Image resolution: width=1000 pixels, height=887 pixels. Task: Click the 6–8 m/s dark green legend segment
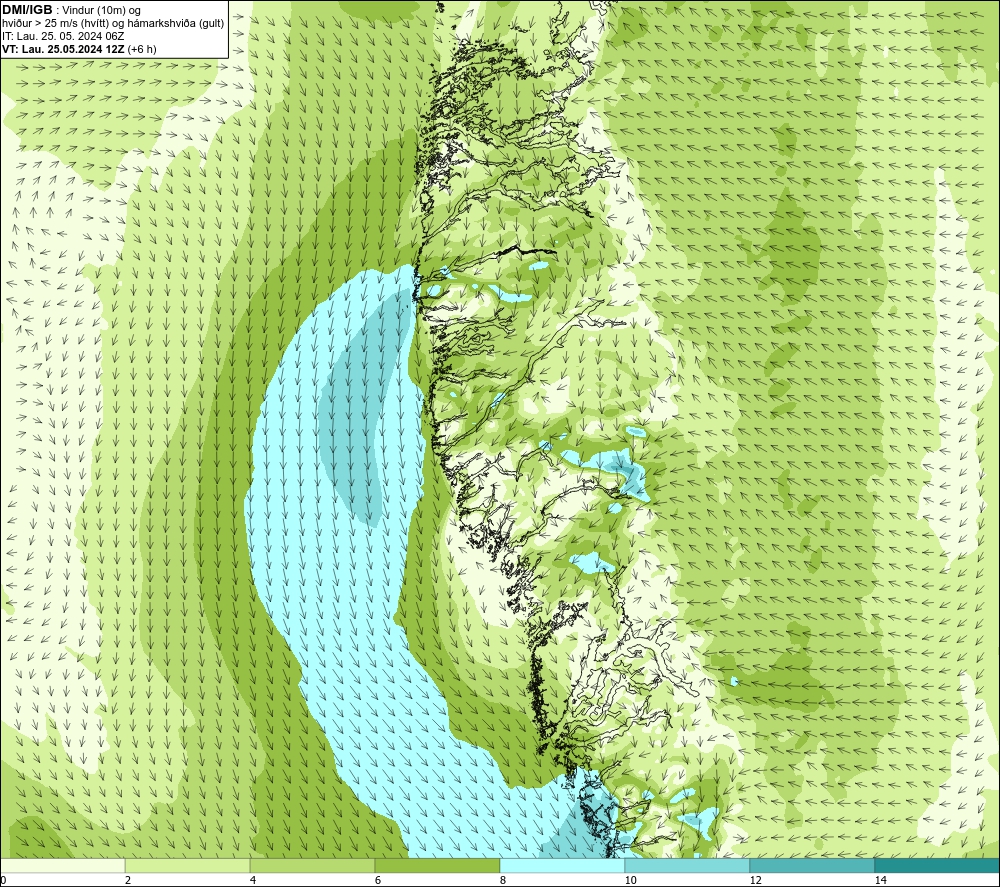(x=438, y=865)
